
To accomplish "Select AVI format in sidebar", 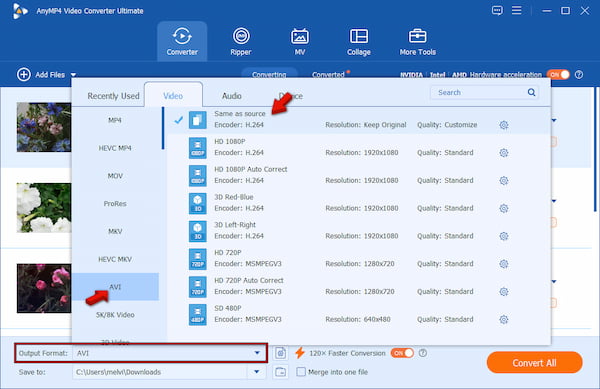I will click(x=115, y=287).
